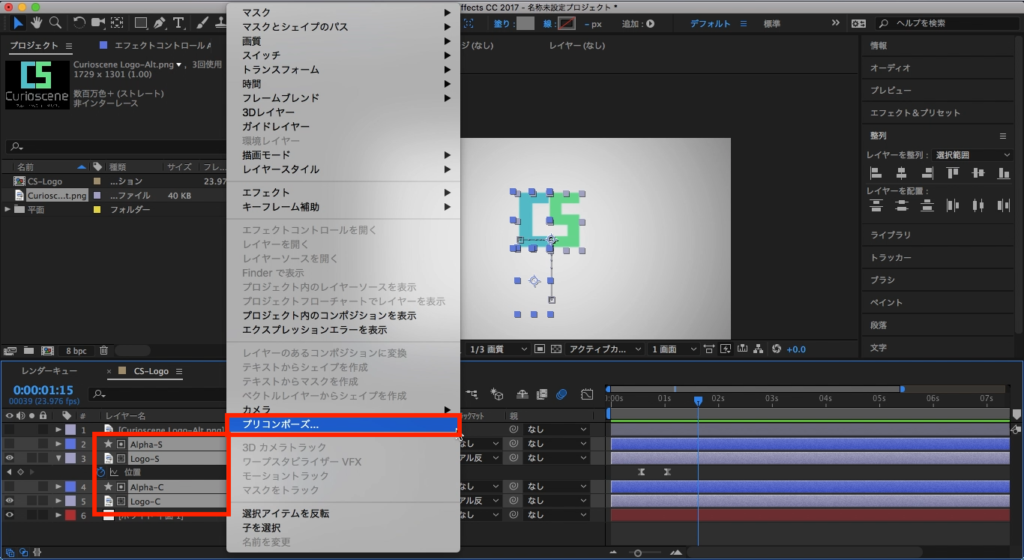Open the 1/3 画質 resolution dropdown
The width and height of the screenshot is (1024, 560).
[x=498, y=349]
